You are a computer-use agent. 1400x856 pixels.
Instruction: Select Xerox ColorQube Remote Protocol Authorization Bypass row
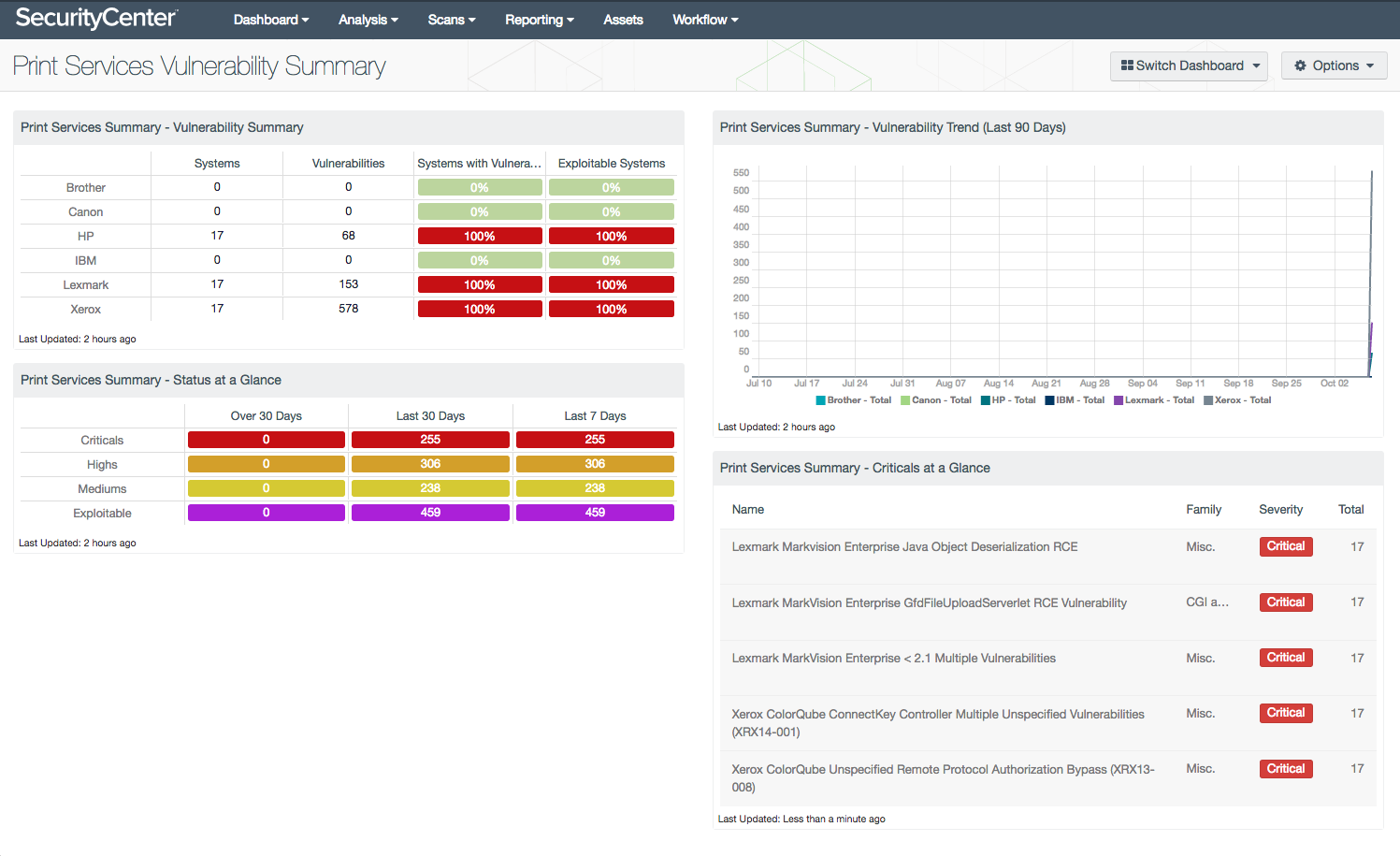[1048, 778]
